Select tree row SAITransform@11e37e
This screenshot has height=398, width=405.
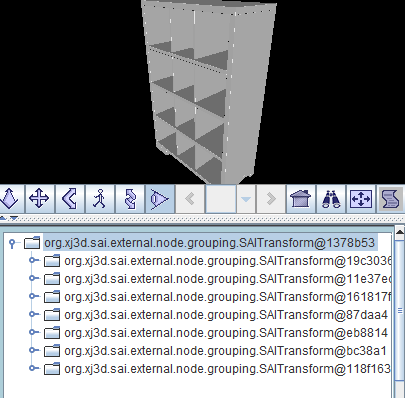point(227,279)
